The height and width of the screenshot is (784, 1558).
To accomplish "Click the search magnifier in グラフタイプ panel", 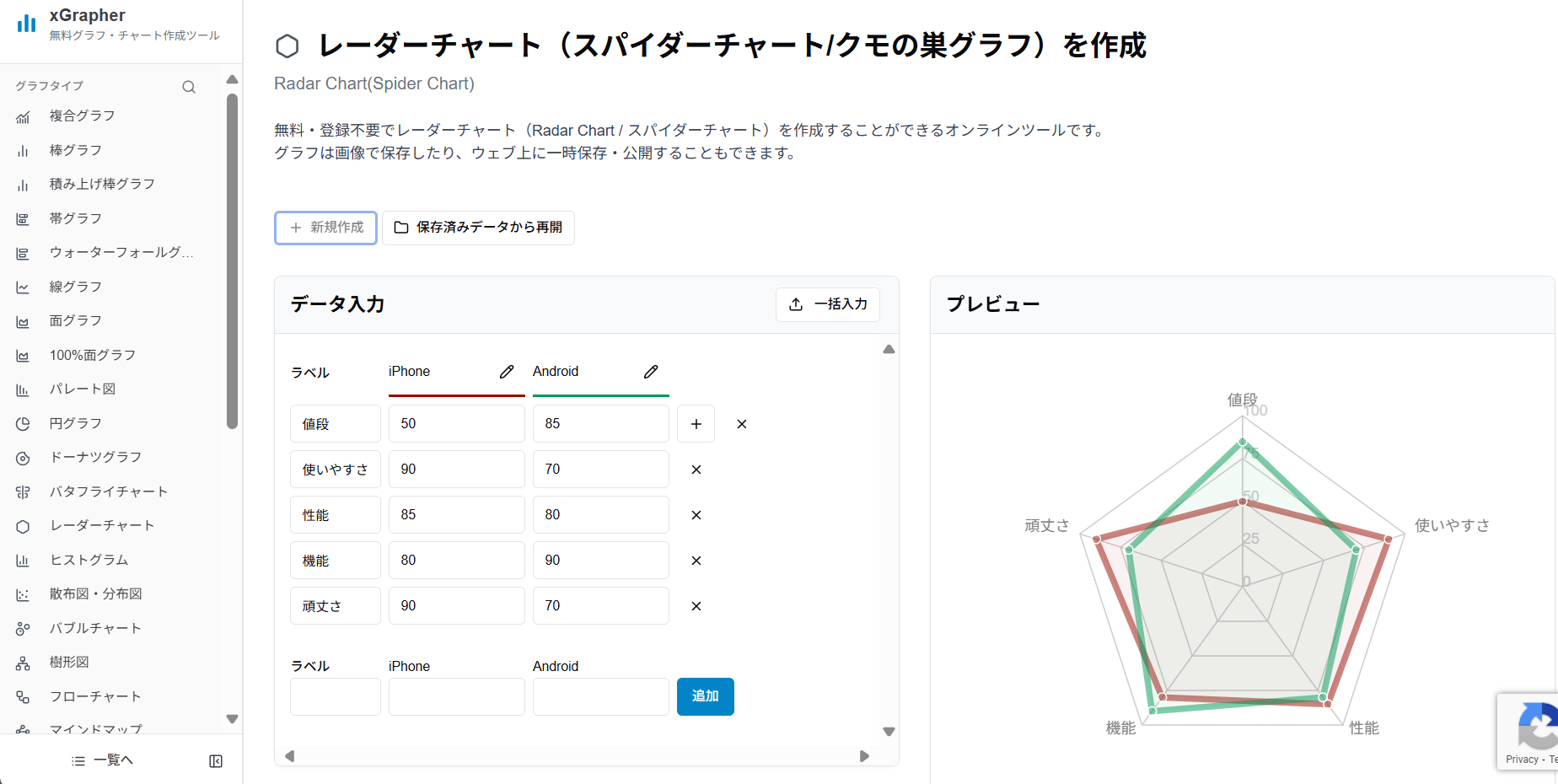I will tap(189, 86).
